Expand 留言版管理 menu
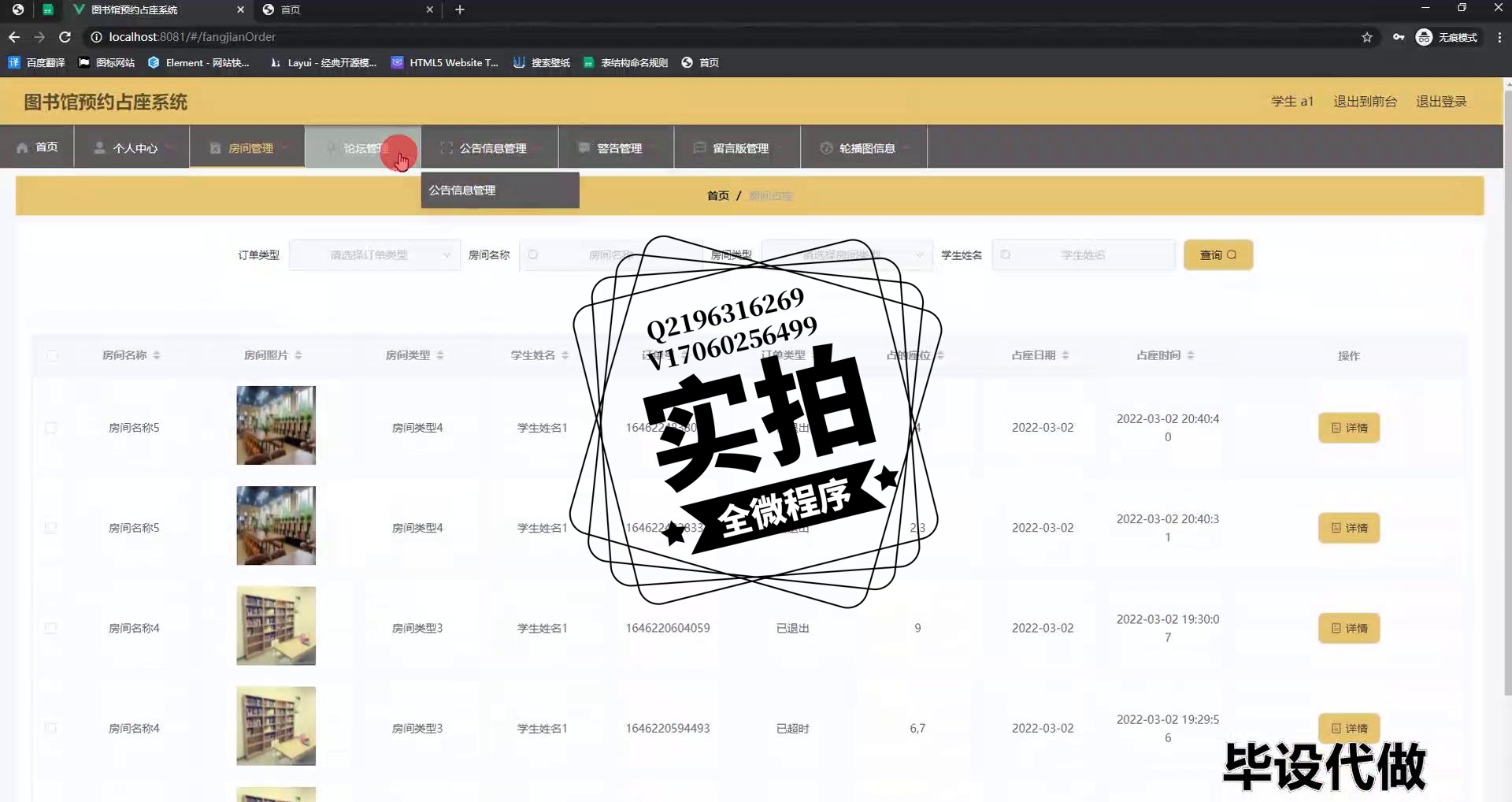 pyautogui.click(x=737, y=147)
